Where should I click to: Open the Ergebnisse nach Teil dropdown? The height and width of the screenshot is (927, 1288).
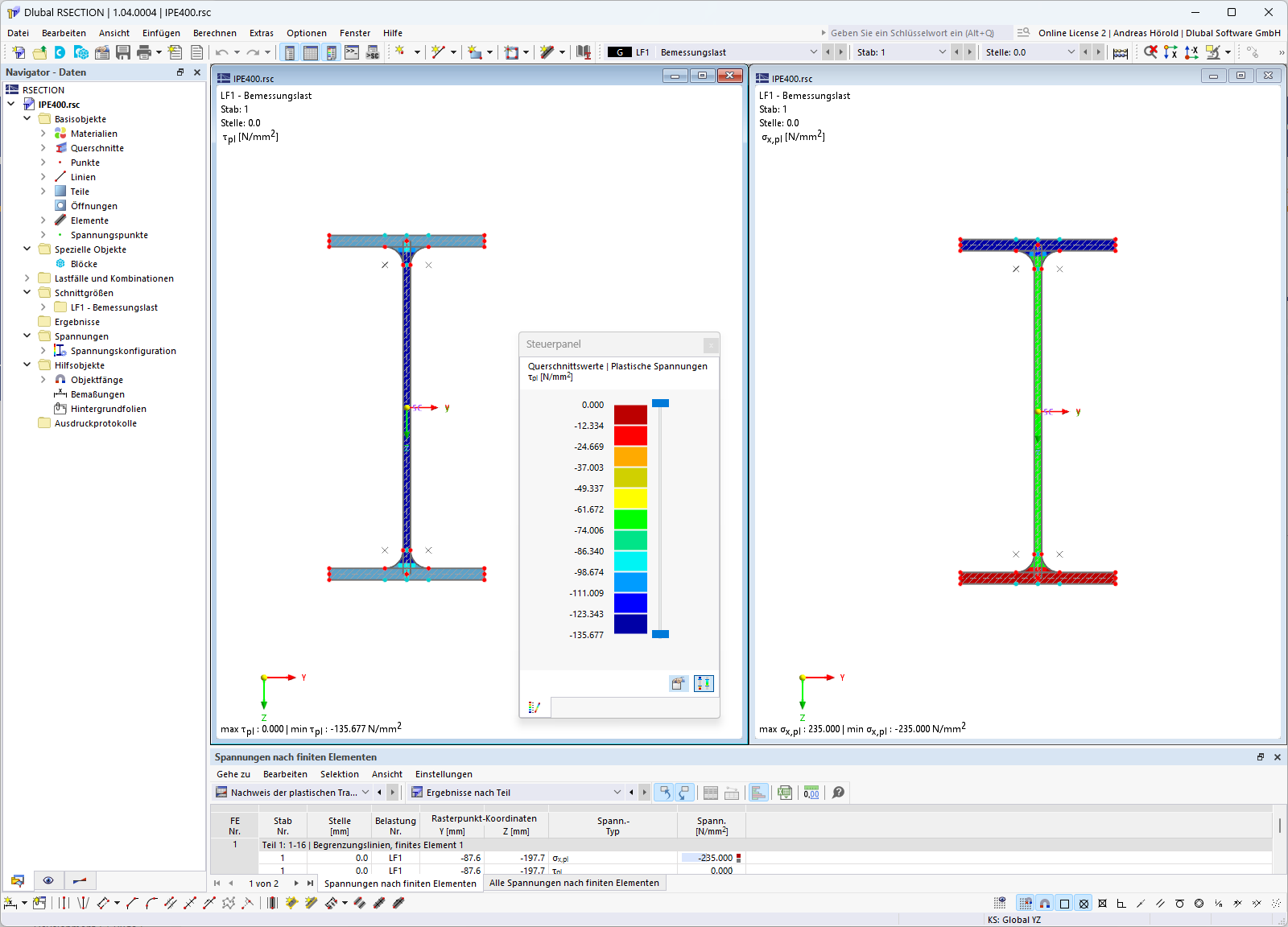(x=617, y=793)
